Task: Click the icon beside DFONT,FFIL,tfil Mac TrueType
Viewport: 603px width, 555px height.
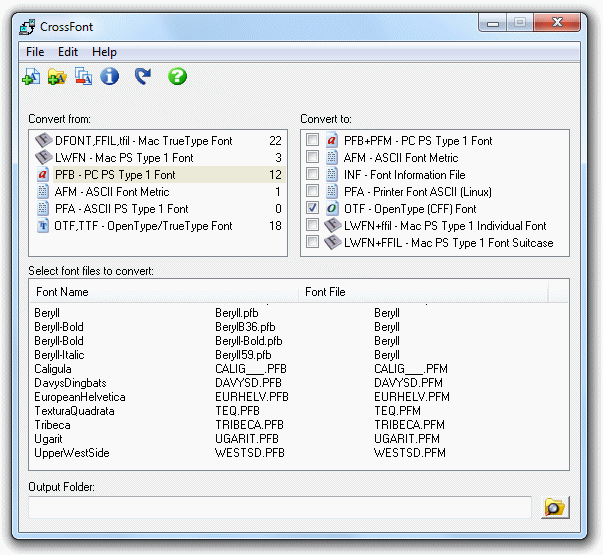Action: (43, 140)
